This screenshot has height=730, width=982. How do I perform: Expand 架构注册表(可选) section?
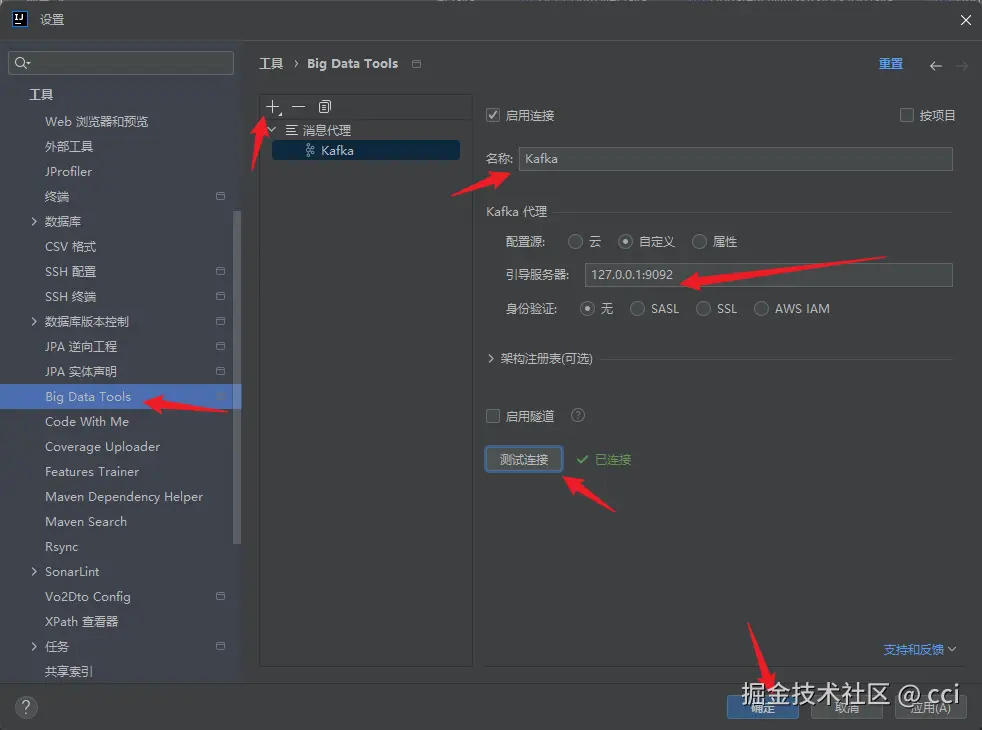coord(490,358)
